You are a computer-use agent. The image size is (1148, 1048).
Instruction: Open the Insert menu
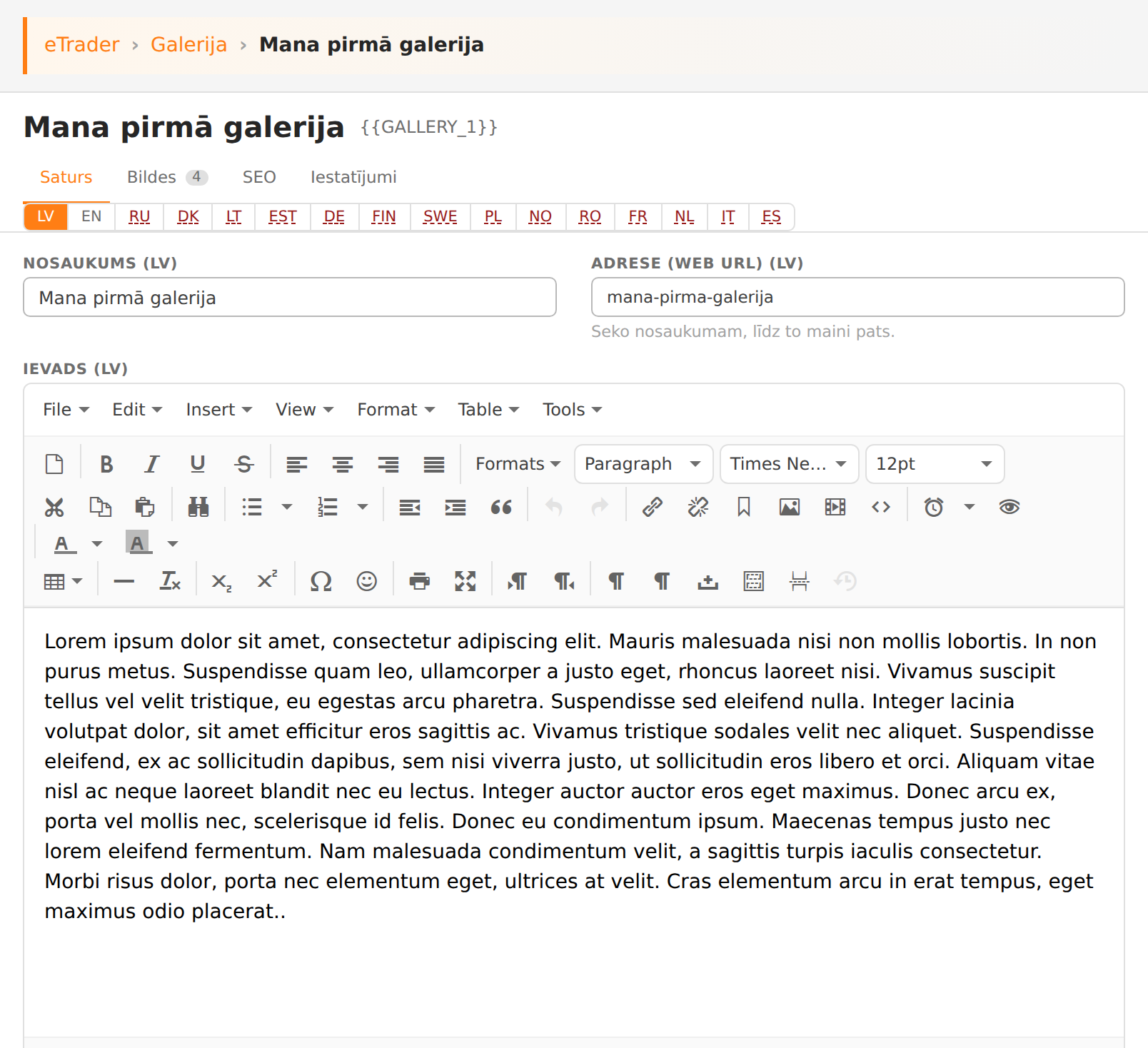tap(219, 410)
